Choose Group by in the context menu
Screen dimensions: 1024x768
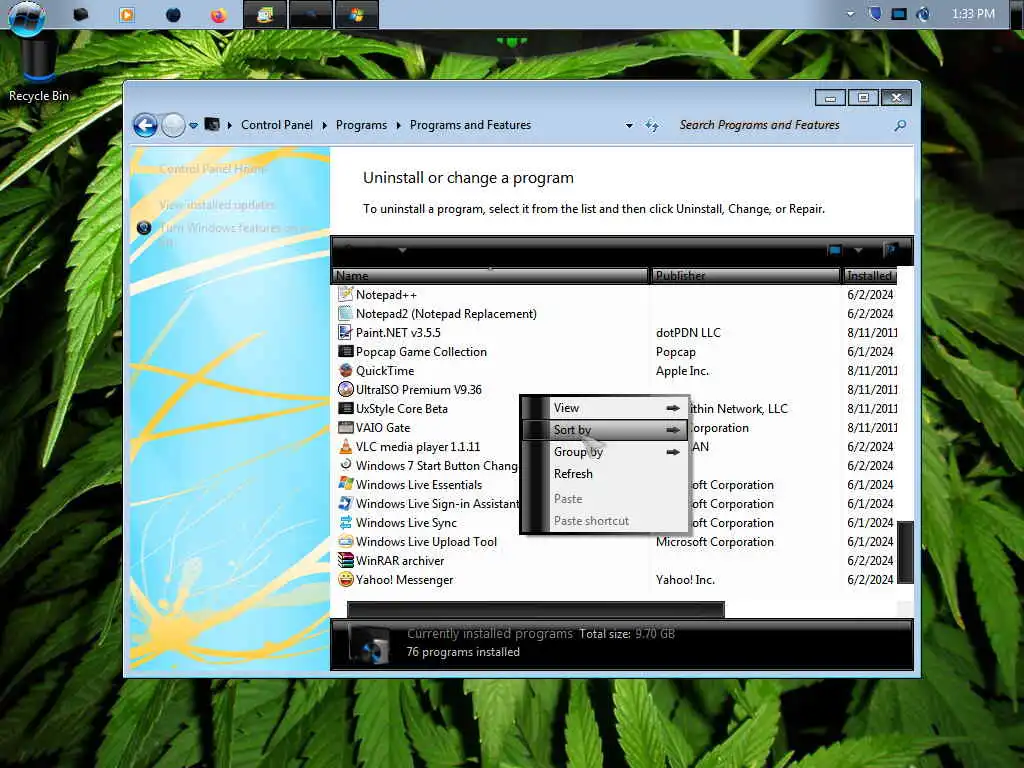[x=605, y=452]
